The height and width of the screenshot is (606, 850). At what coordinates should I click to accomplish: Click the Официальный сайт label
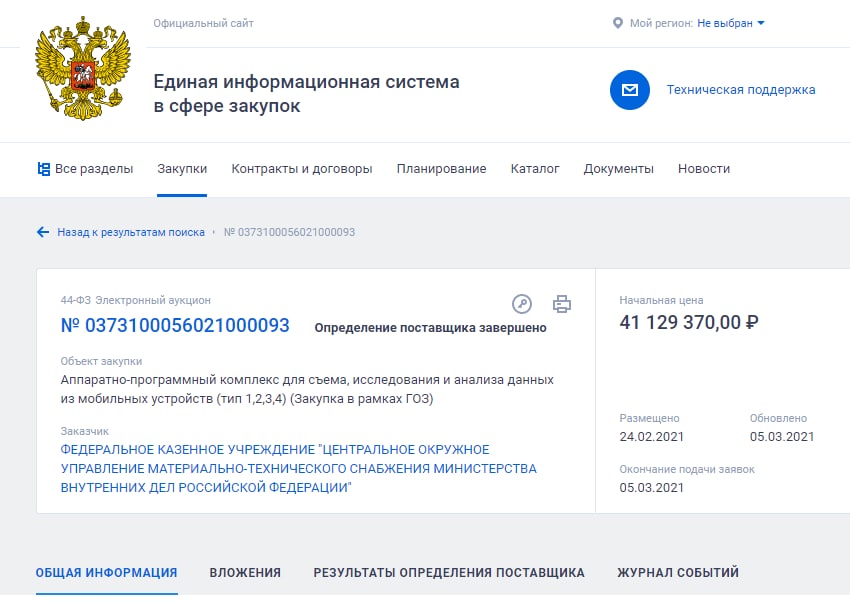[203, 23]
